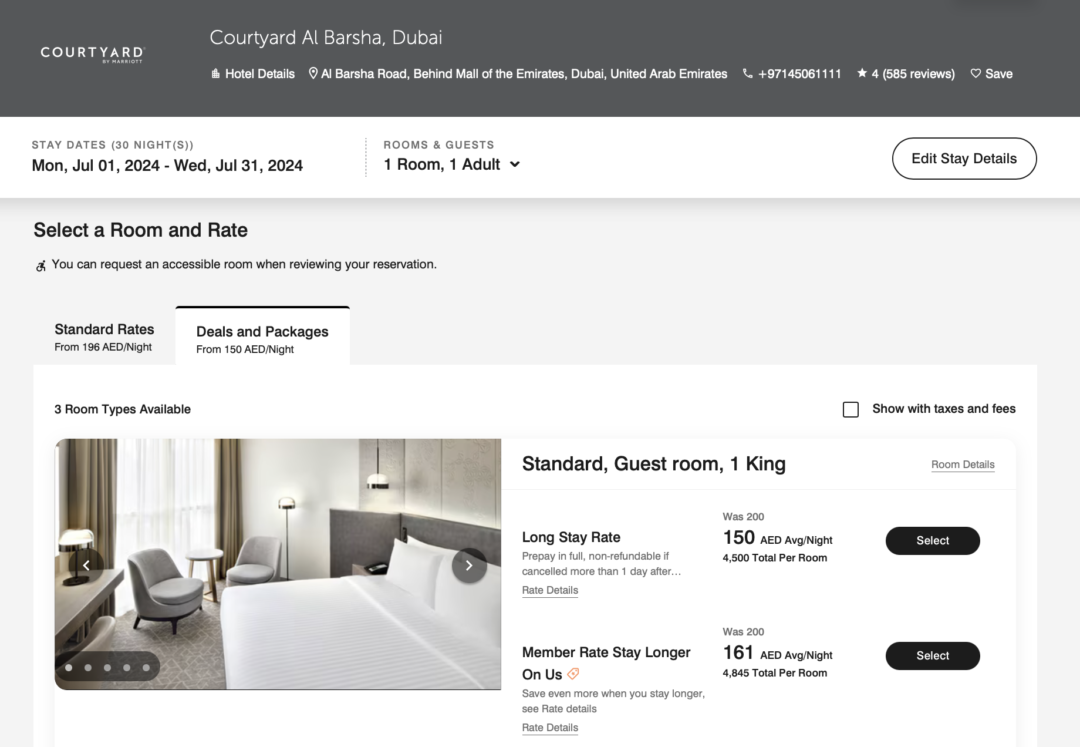1080x747 pixels.
Task: Click Edit Stay Details
Action: pos(964,158)
